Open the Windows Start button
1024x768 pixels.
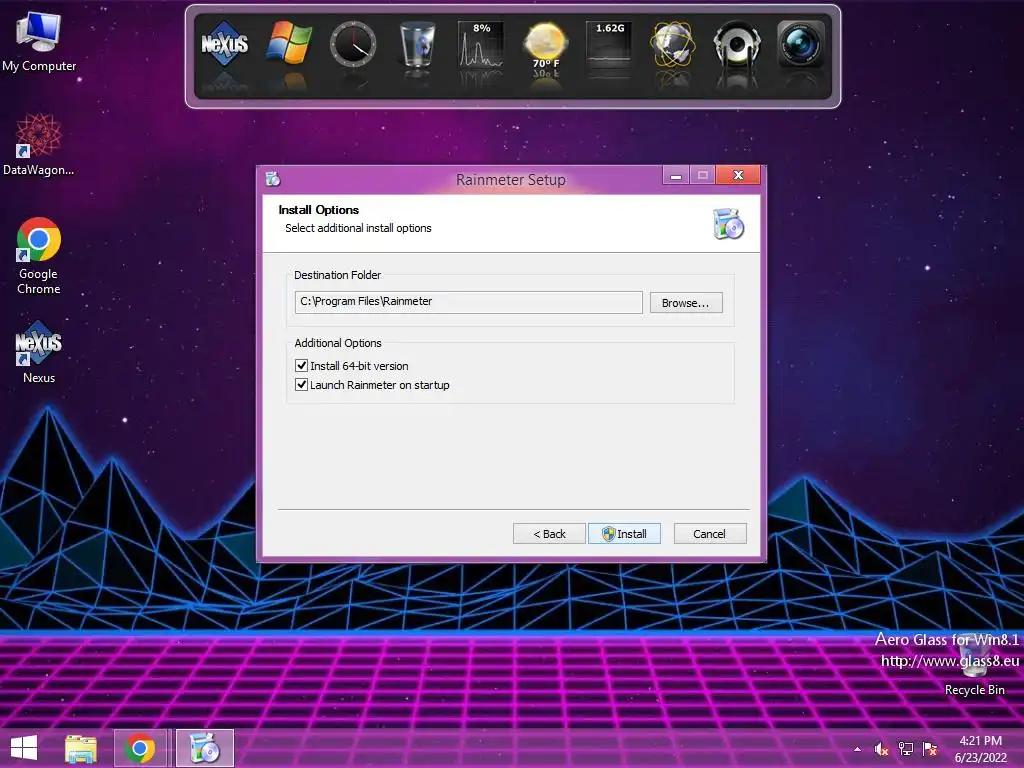pyautogui.click(x=24, y=748)
